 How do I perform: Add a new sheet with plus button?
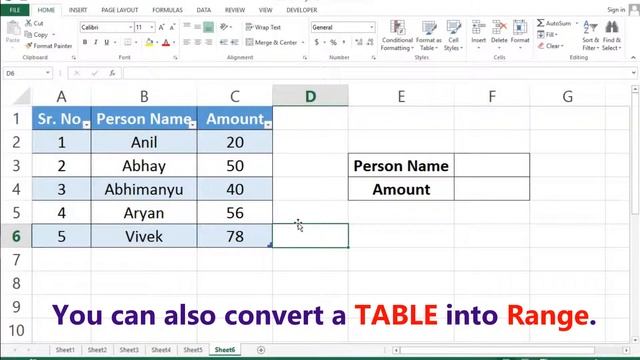(261, 350)
